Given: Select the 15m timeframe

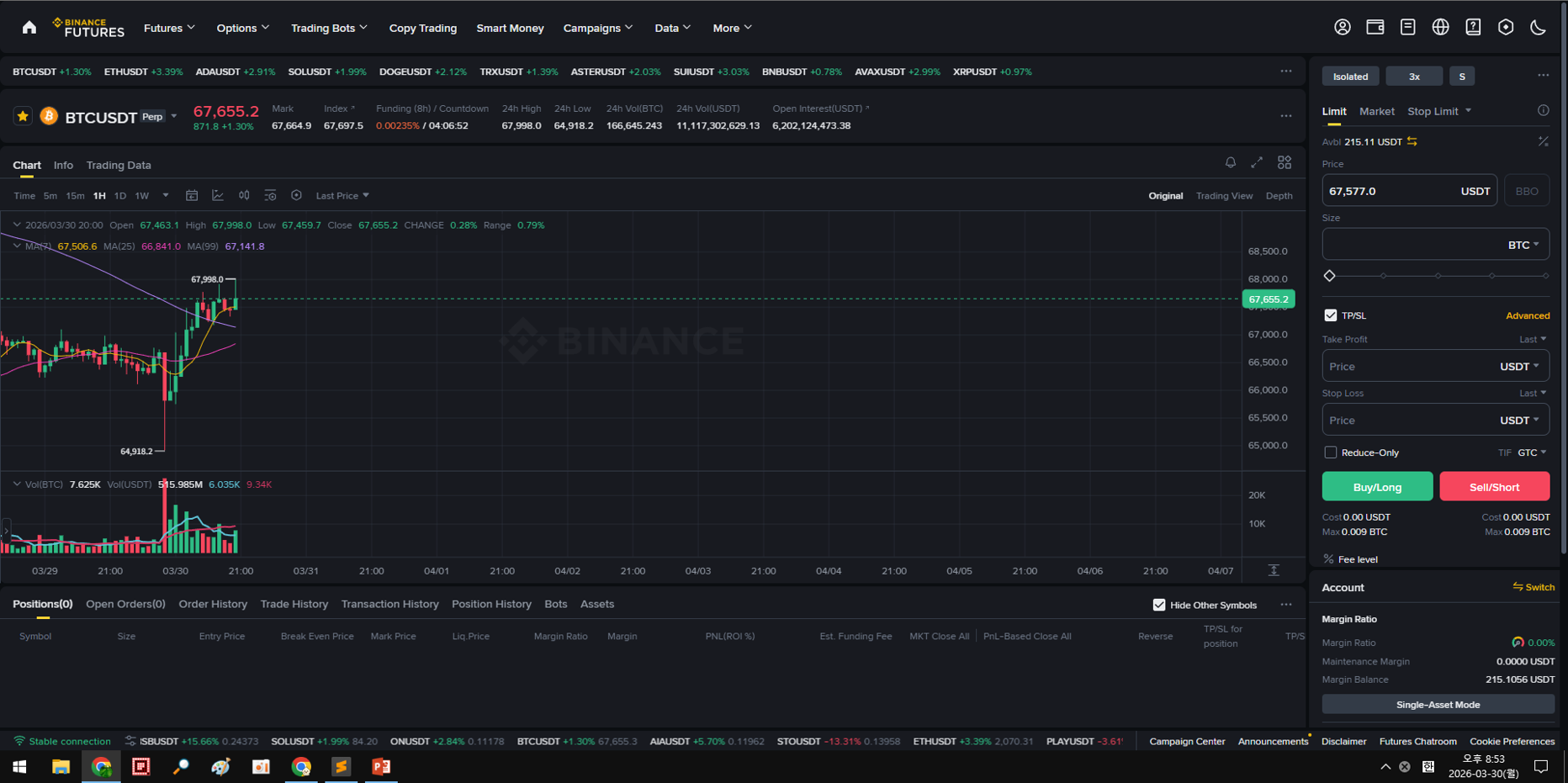Looking at the screenshot, I should pyautogui.click(x=75, y=196).
